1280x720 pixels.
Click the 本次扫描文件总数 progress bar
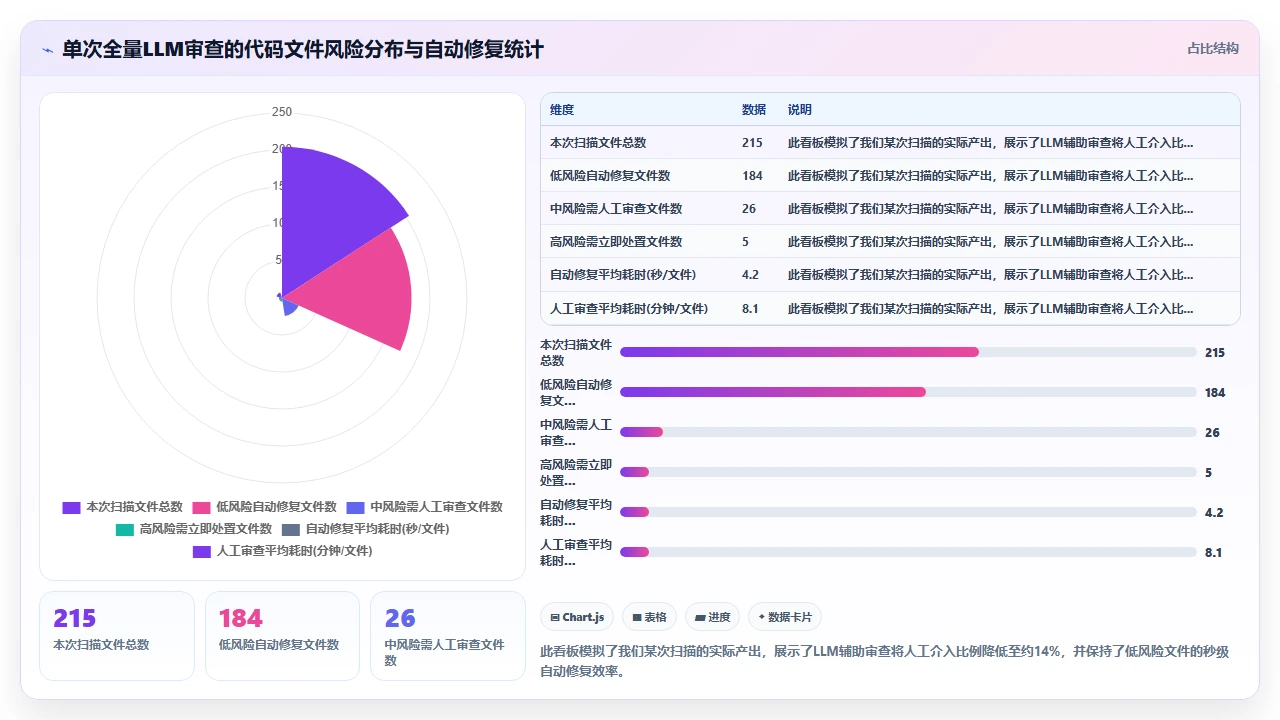click(908, 352)
